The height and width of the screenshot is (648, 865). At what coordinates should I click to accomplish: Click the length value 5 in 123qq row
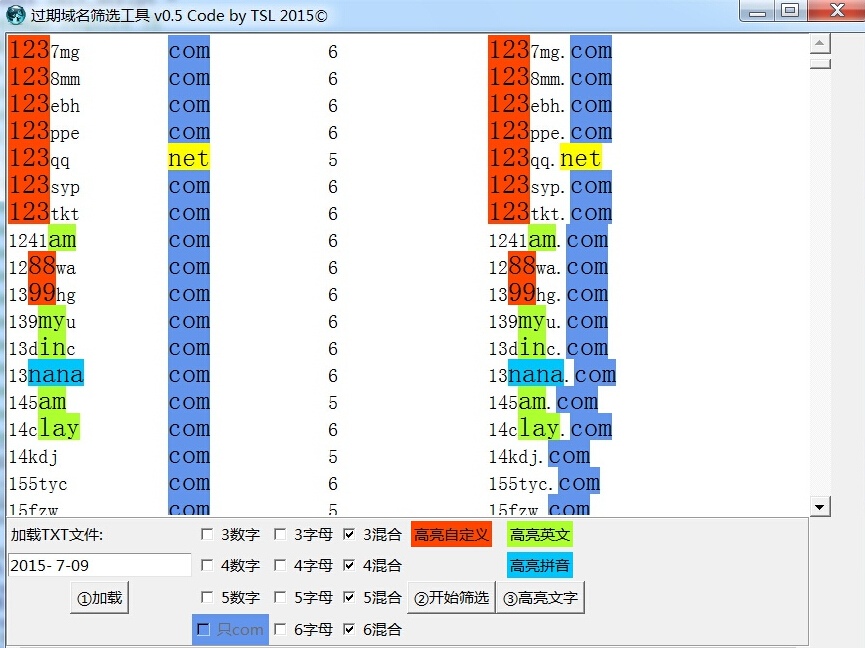[333, 160]
